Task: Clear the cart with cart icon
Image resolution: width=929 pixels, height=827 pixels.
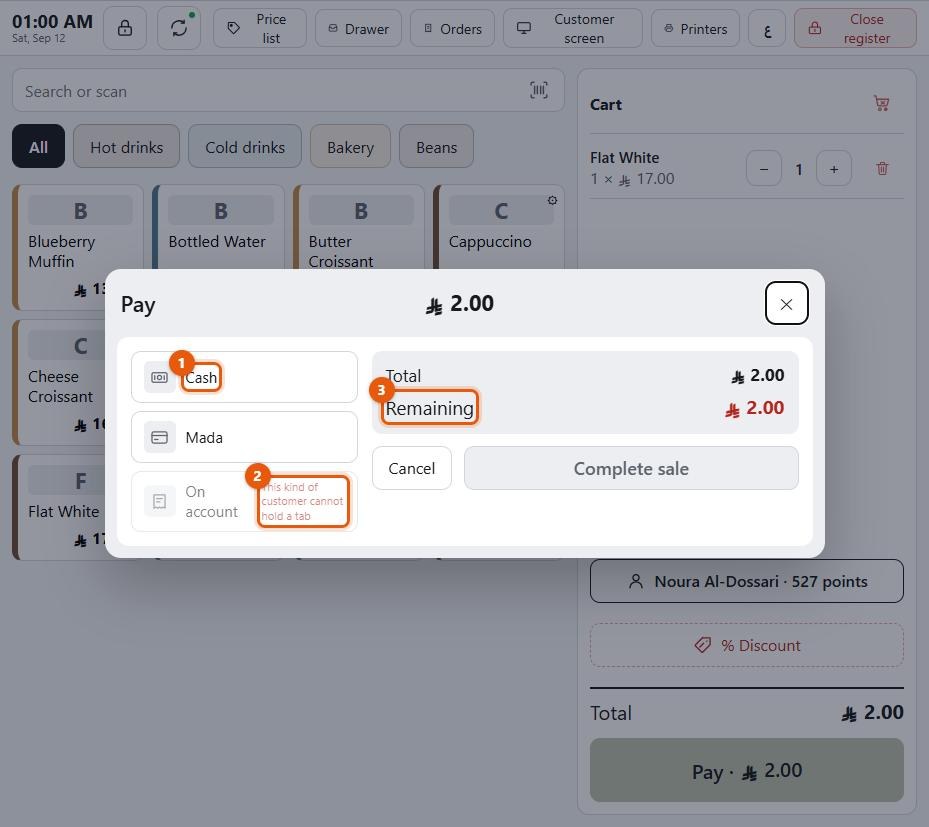Action: [x=882, y=104]
